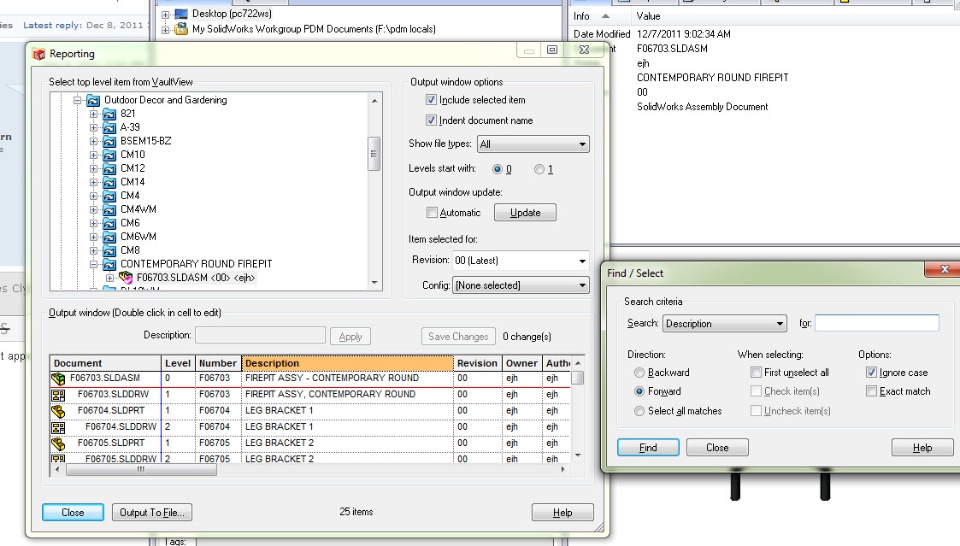Click the Close button in Reporting dialog
Image resolution: width=960 pixels, height=546 pixels.
click(73, 512)
